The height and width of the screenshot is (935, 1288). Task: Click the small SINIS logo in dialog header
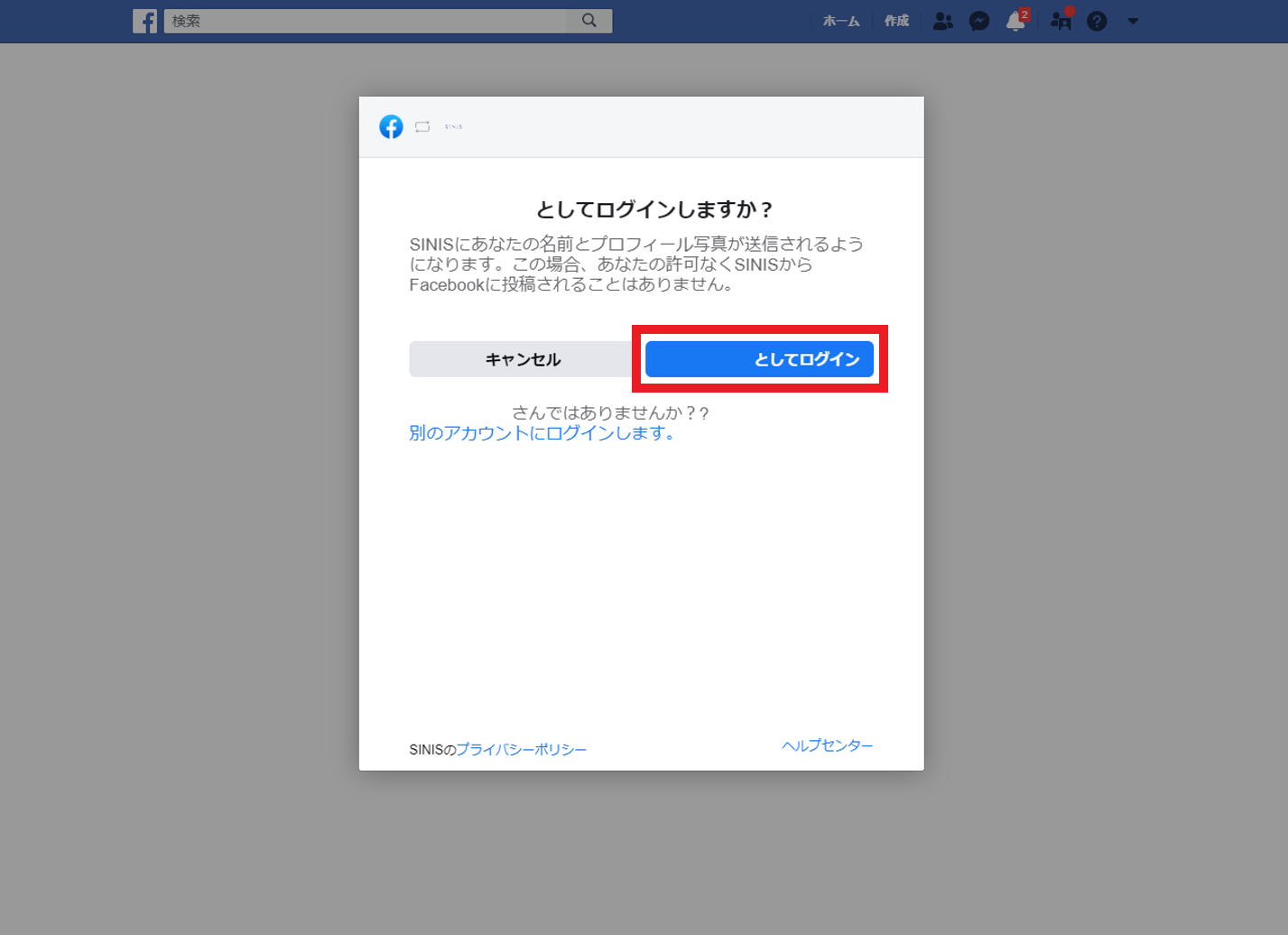point(453,126)
